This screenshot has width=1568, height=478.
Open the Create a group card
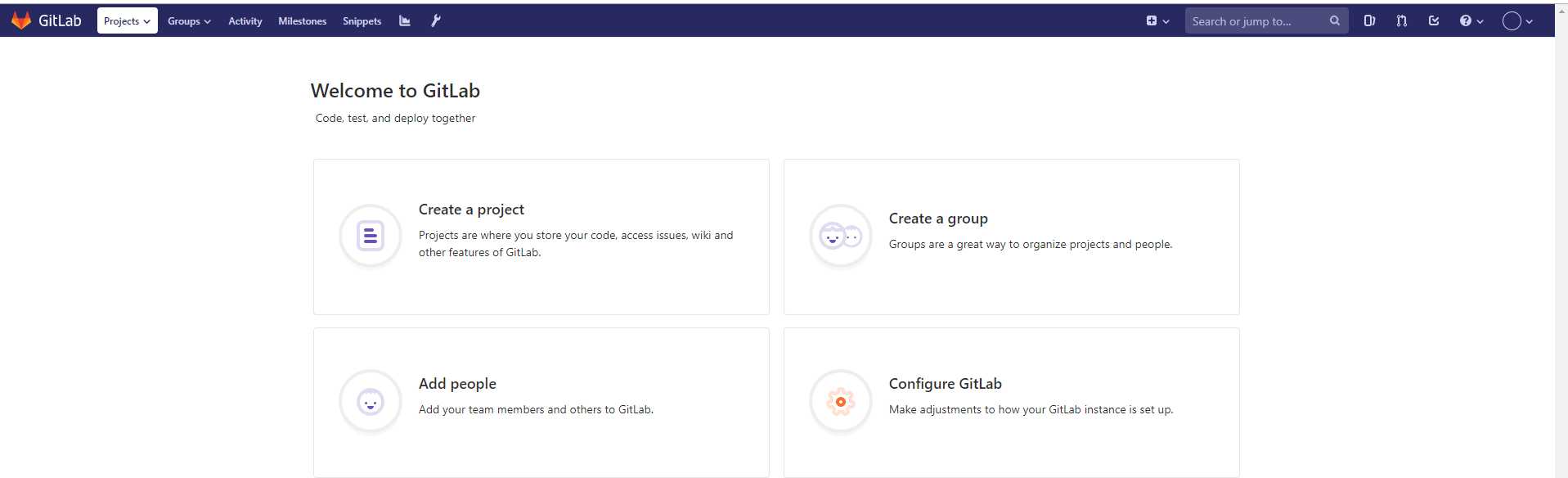pos(1012,237)
